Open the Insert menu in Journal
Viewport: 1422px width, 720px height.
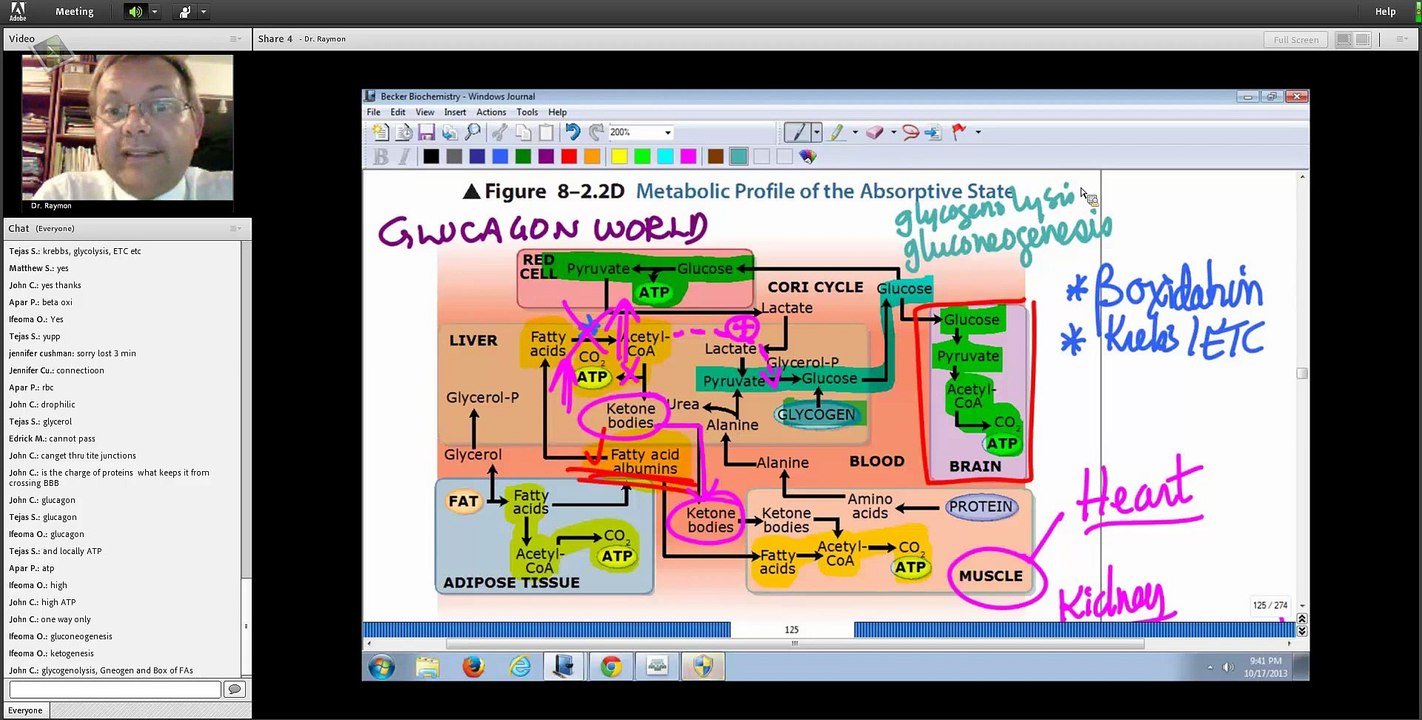[x=455, y=112]
